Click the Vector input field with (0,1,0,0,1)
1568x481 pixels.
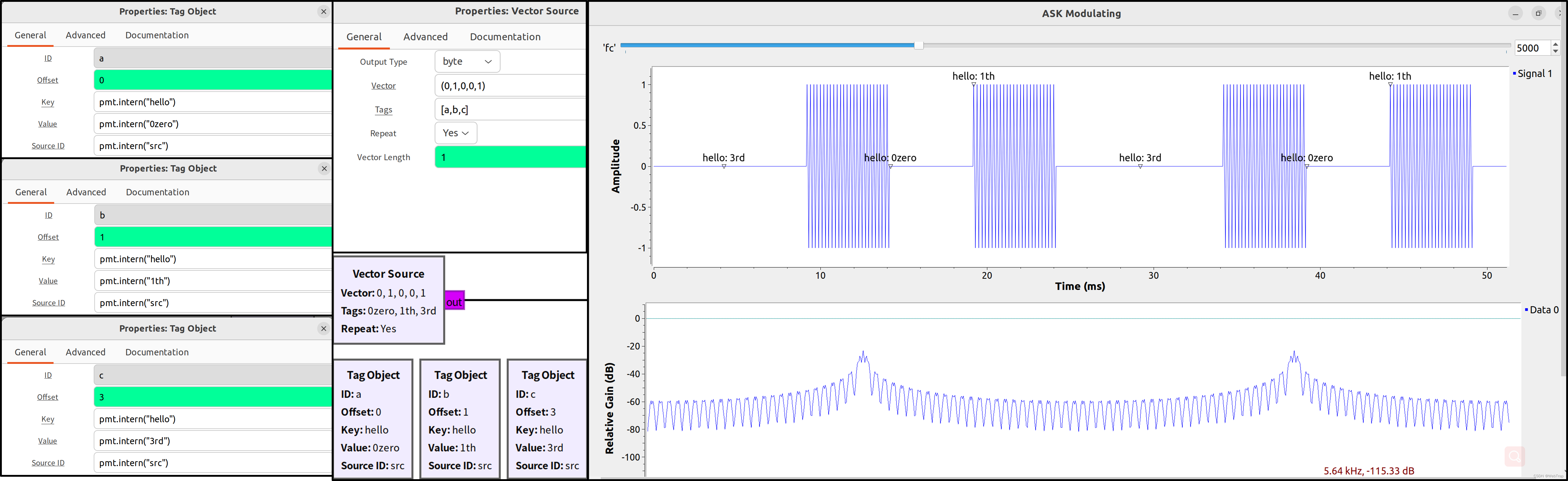click(x=510, y=86)
